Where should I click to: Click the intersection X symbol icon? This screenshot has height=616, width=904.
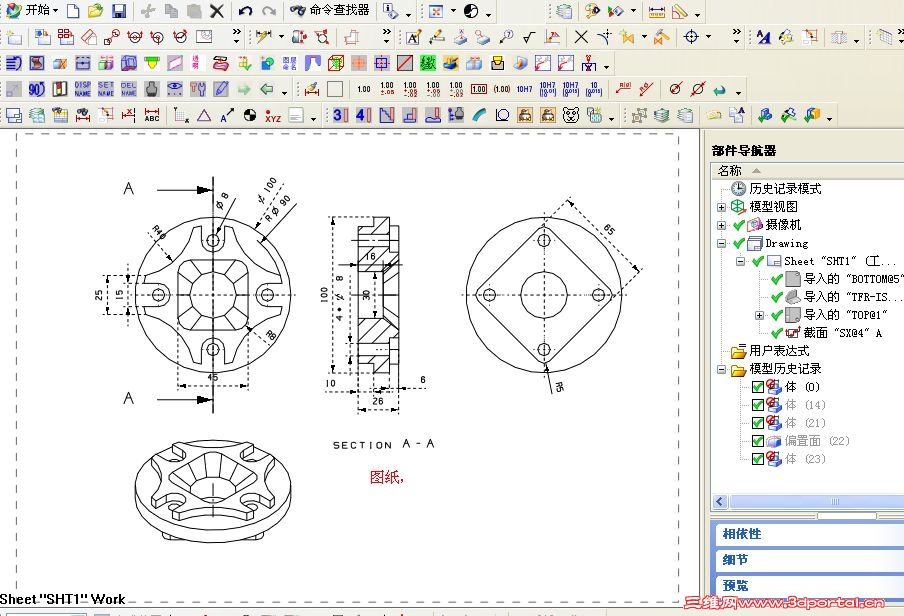(x=581, y=37)
